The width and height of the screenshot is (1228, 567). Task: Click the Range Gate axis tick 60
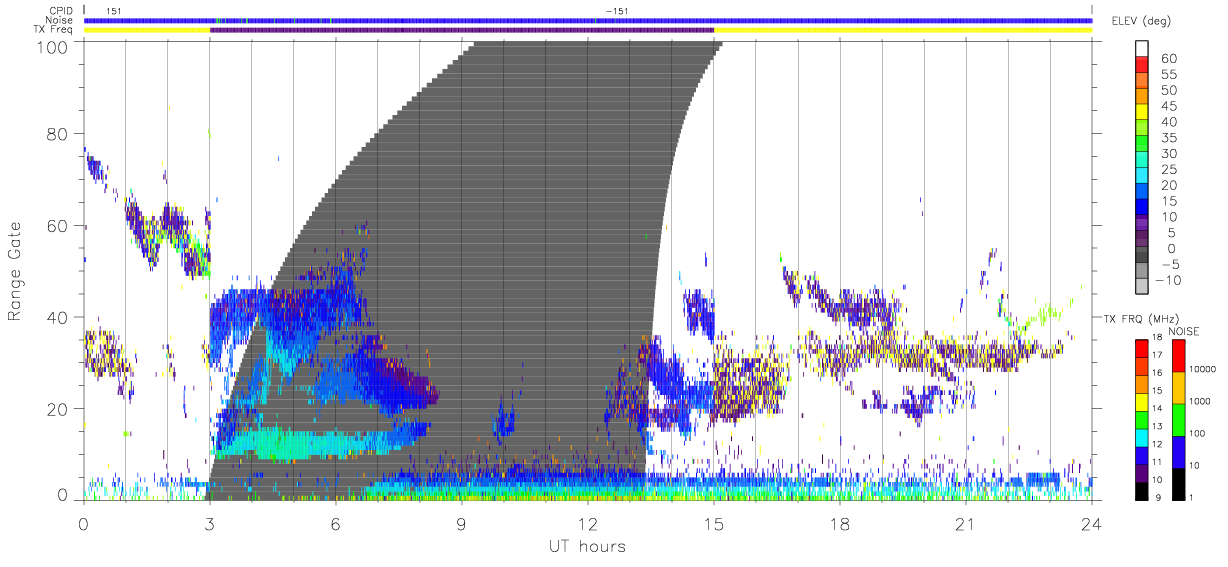[58, 225]
